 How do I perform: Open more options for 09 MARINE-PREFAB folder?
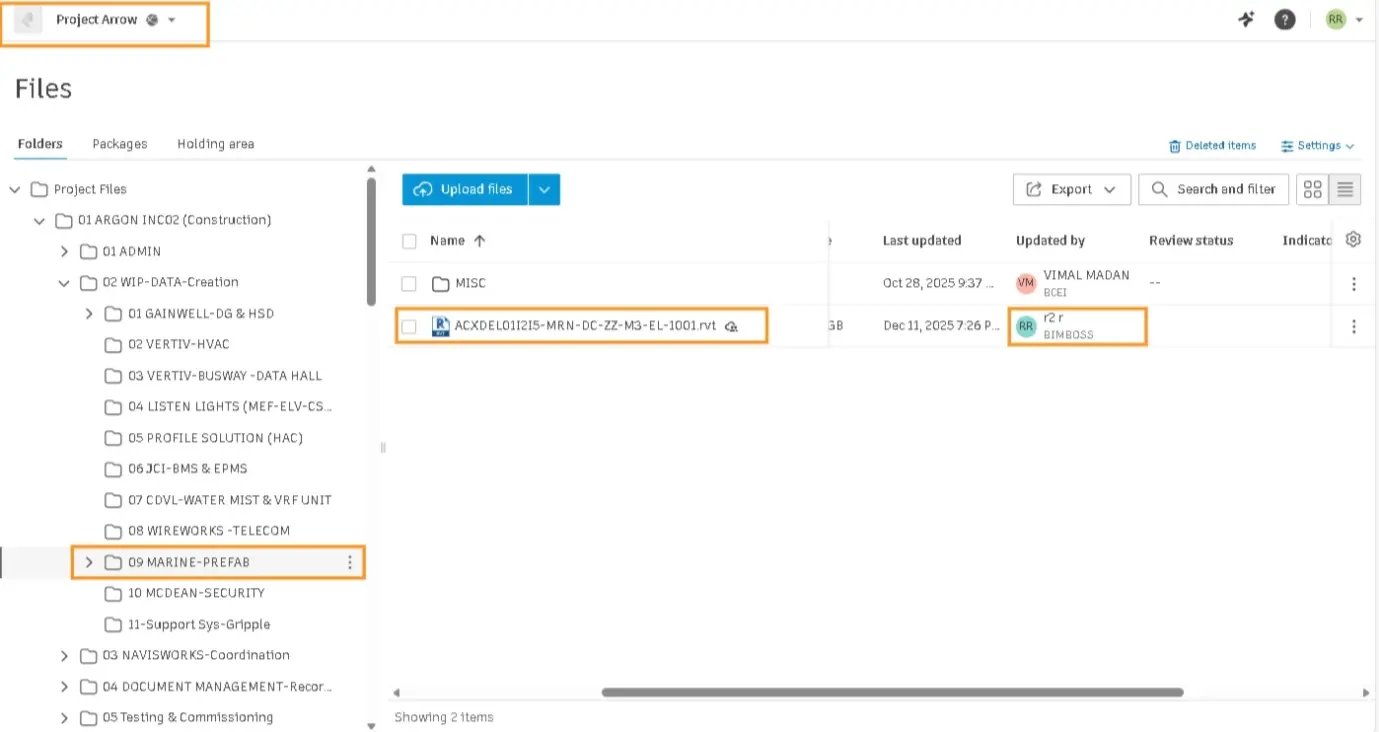(x=350, y=563)
